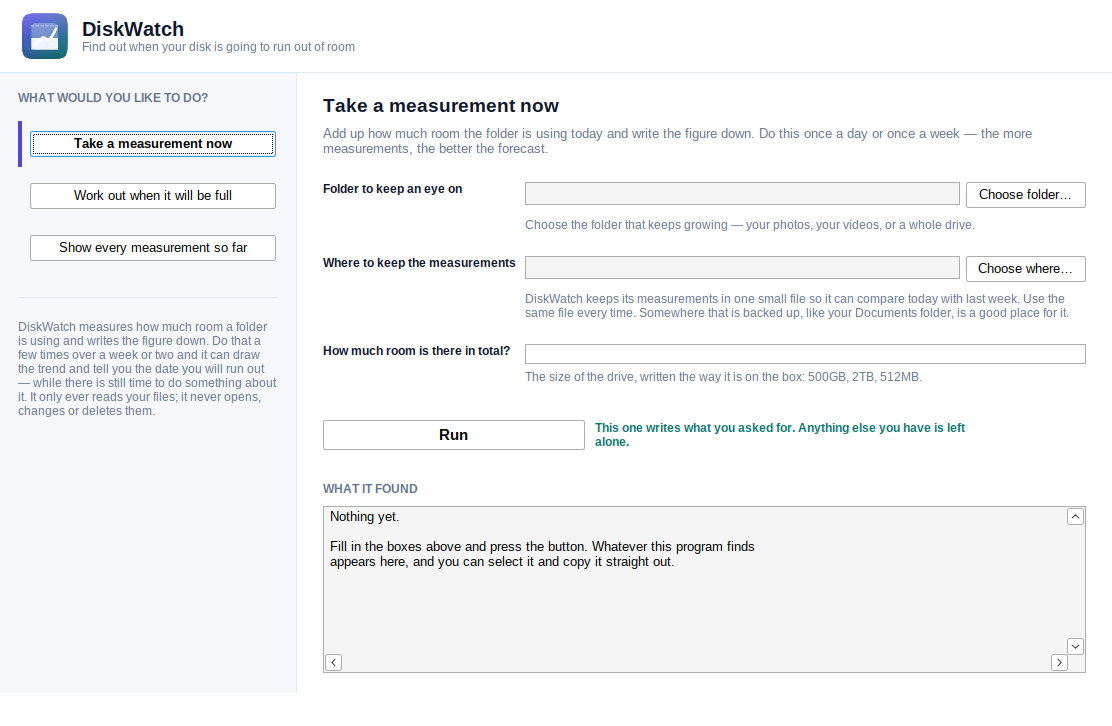Click the green 'This one writes what you asked for' note
1112x726 pixels.
pos(779,435)
